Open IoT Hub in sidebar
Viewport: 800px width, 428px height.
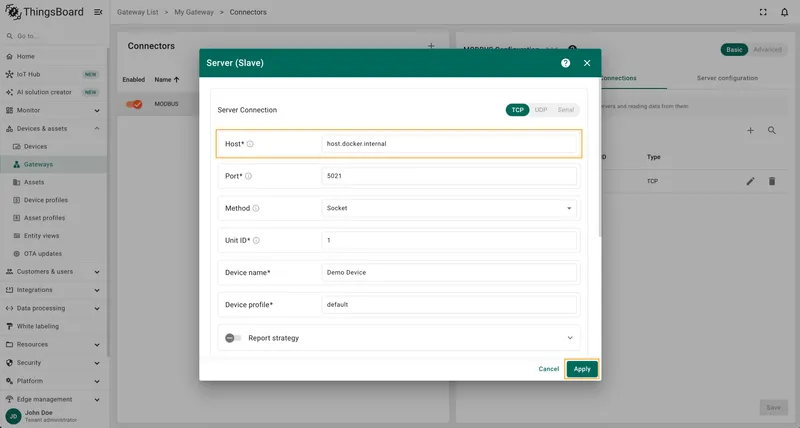tap(54, 74)
